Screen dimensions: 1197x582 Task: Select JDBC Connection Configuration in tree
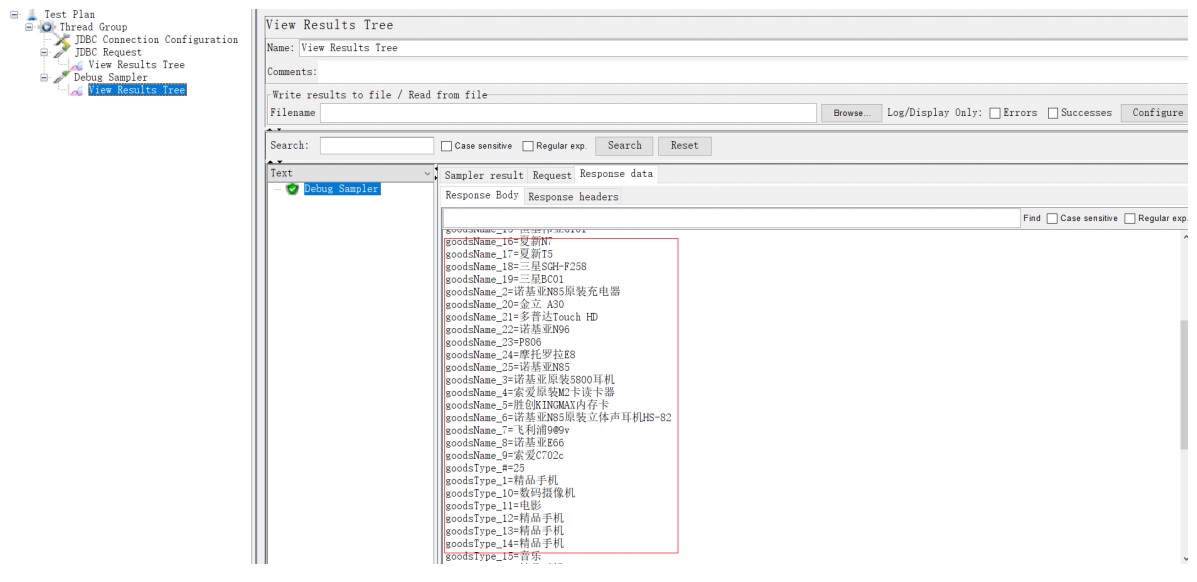[156, 40]
